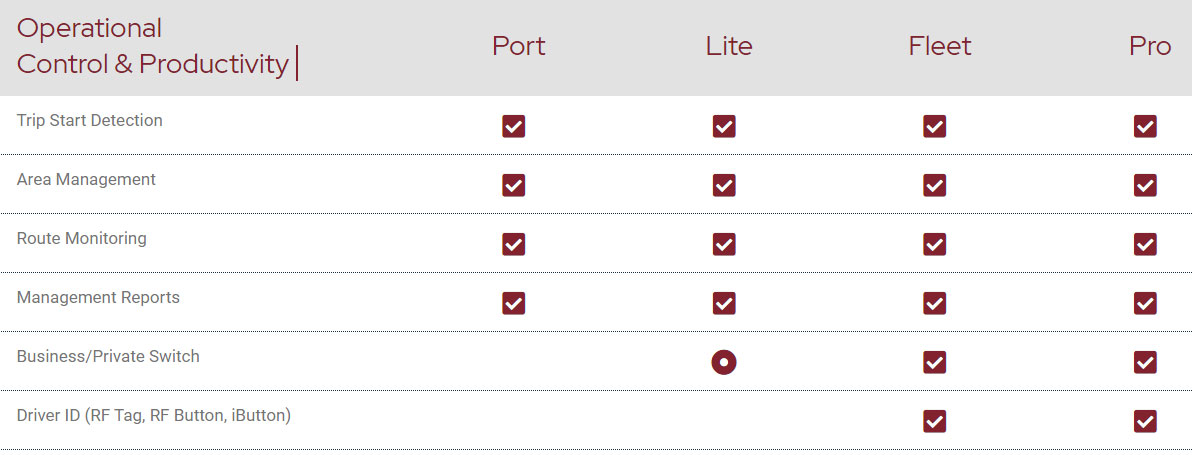
Task: Select the Lite plan header
Action: (729, 47)
